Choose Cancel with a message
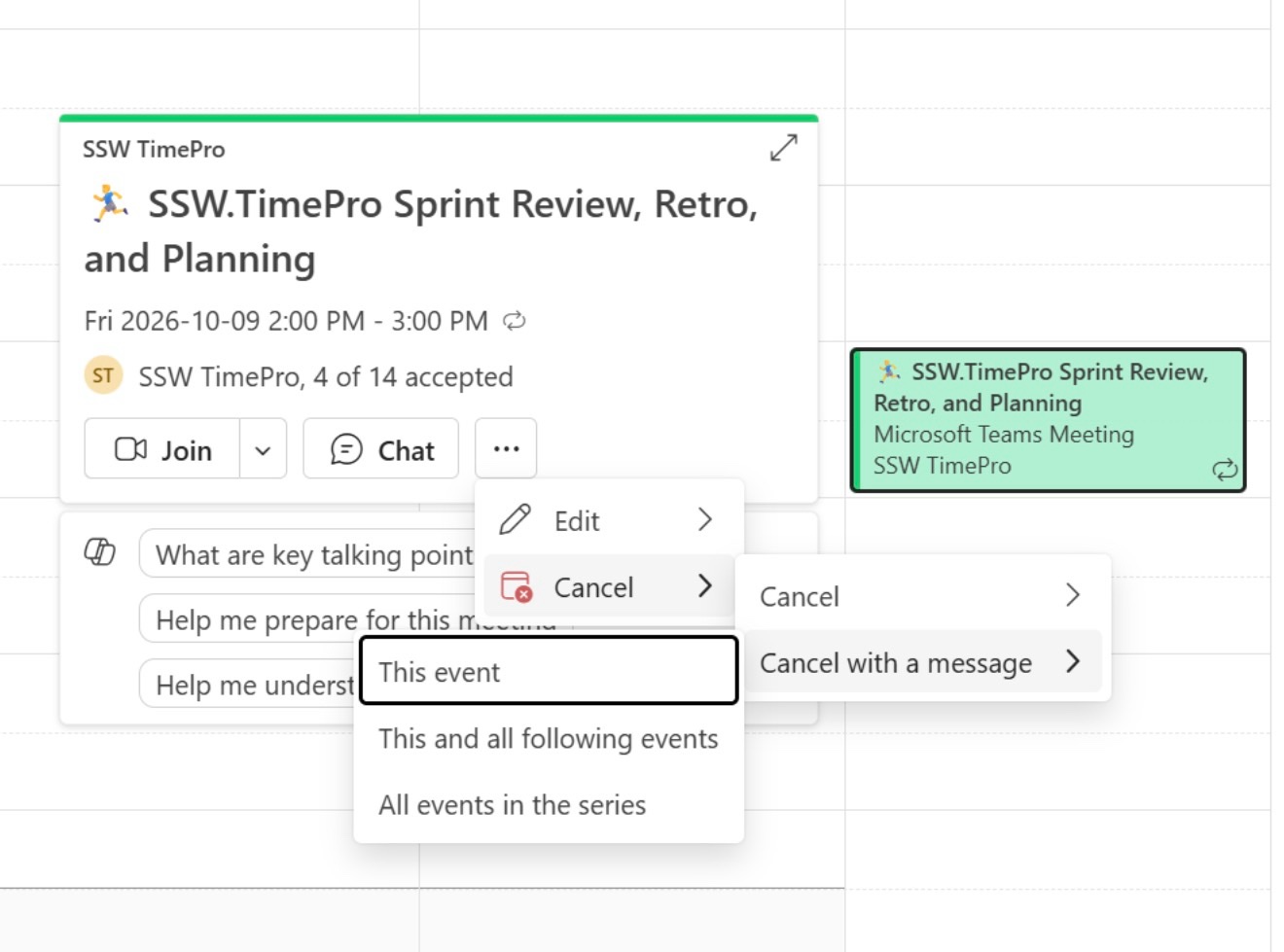The height and width of the screenshot is (952, 1284). tap(922, 662)
